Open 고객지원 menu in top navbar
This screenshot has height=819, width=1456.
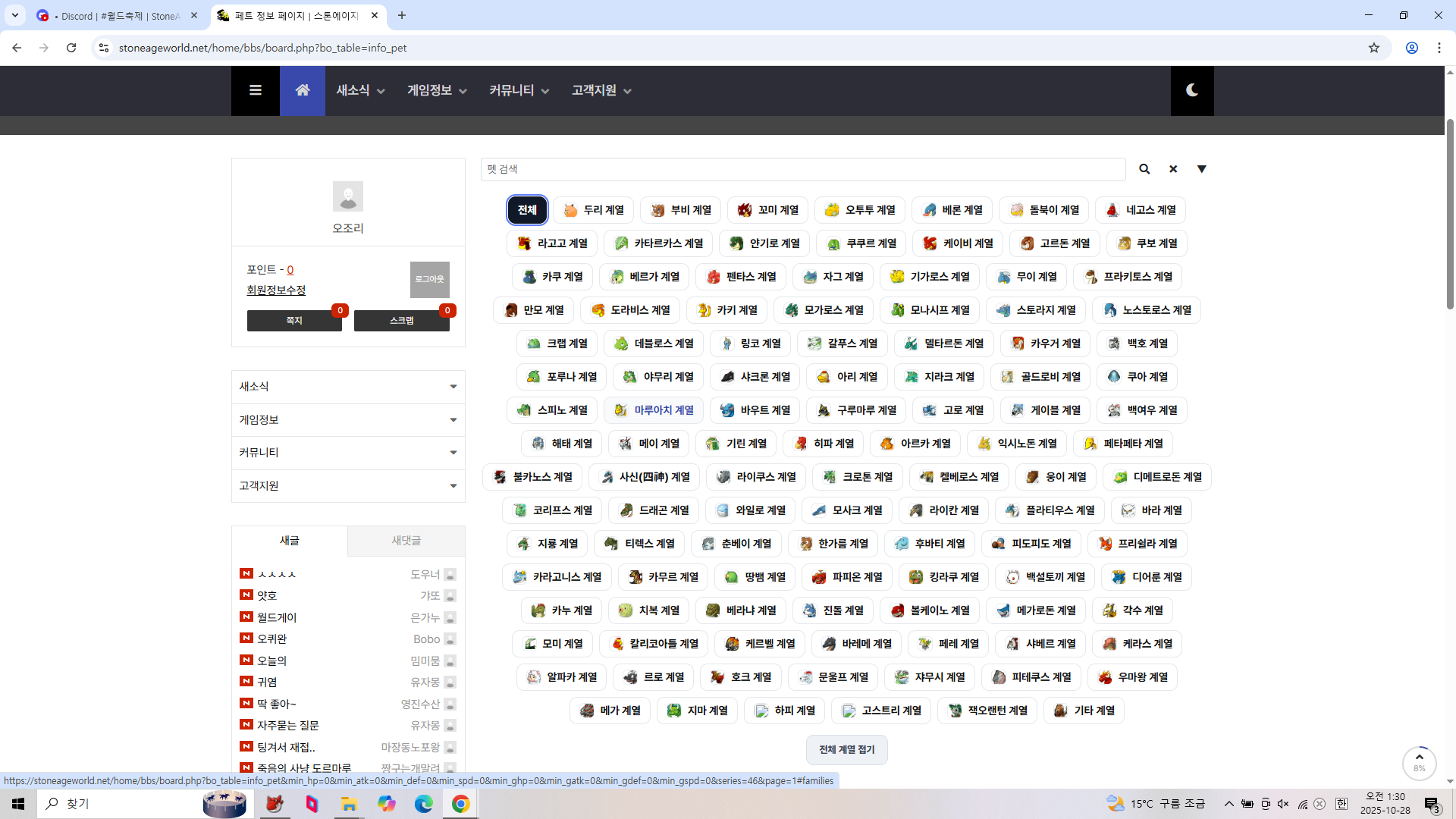601,90
